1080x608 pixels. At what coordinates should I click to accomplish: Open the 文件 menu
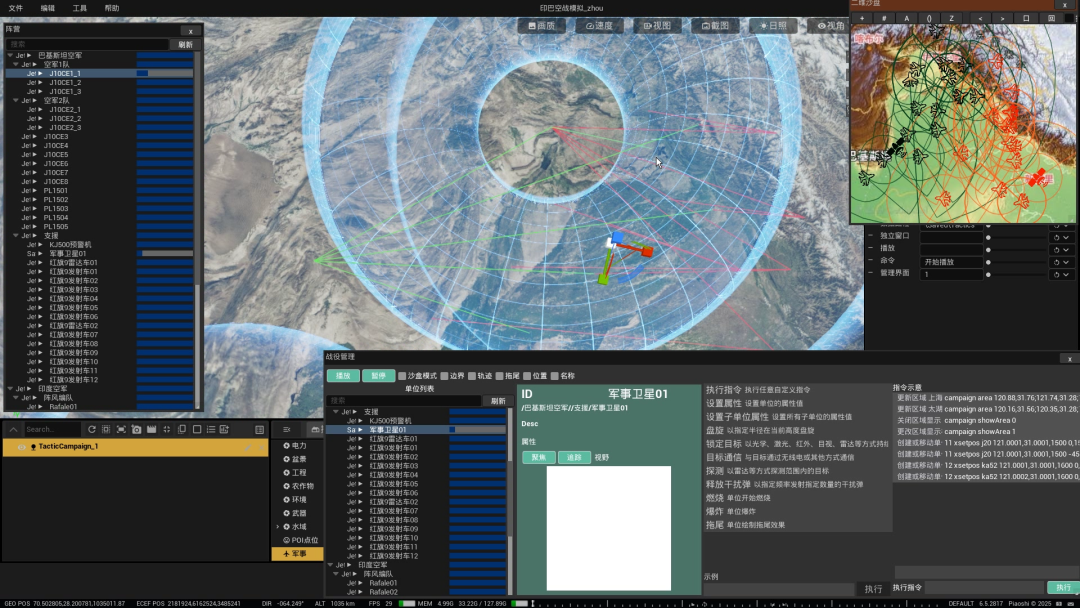coord(16,8)
